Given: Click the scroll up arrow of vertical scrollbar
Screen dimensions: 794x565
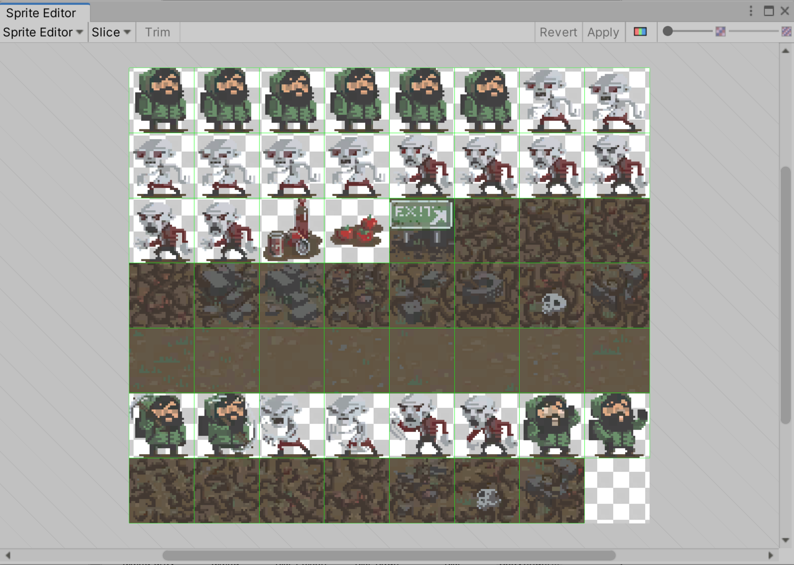Looking at the screenshot, I should 786,51.
